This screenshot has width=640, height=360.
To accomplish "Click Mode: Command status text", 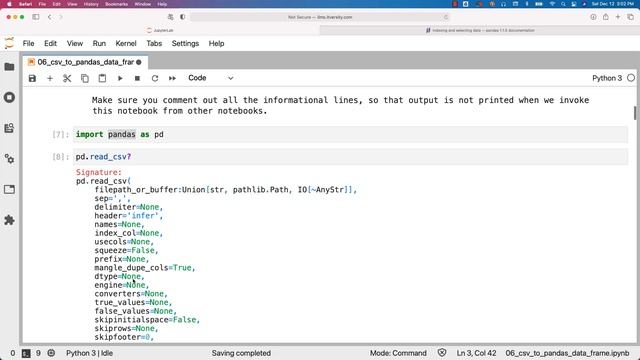I will pos(398,353).
